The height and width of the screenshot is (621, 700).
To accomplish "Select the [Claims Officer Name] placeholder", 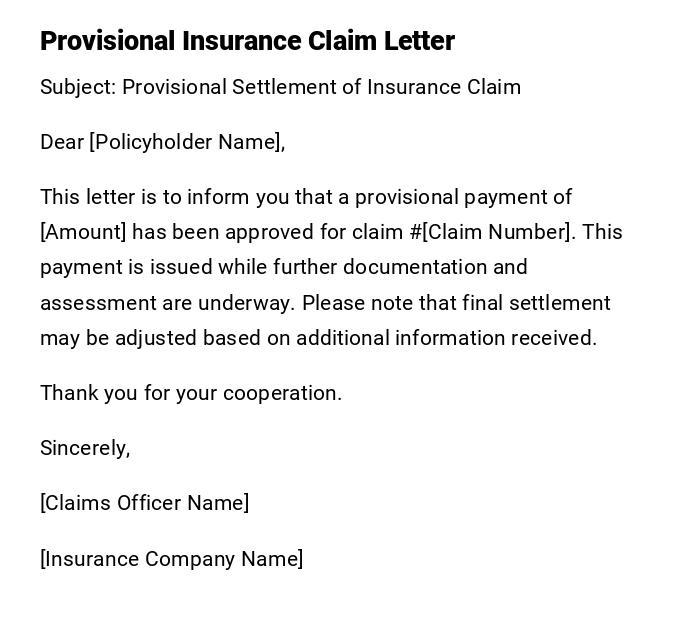I will coord(145,503).
